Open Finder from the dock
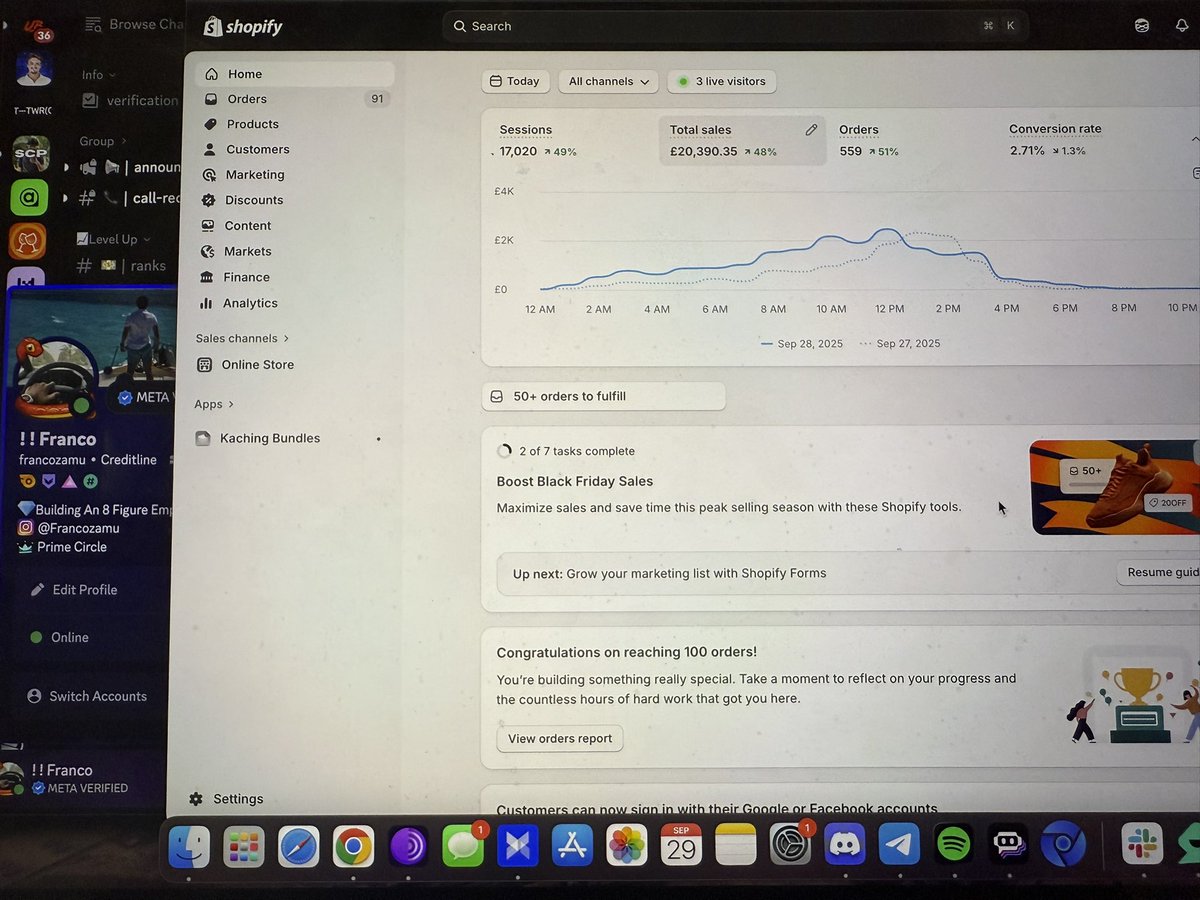1200x900 pixels. coord(189,846)
